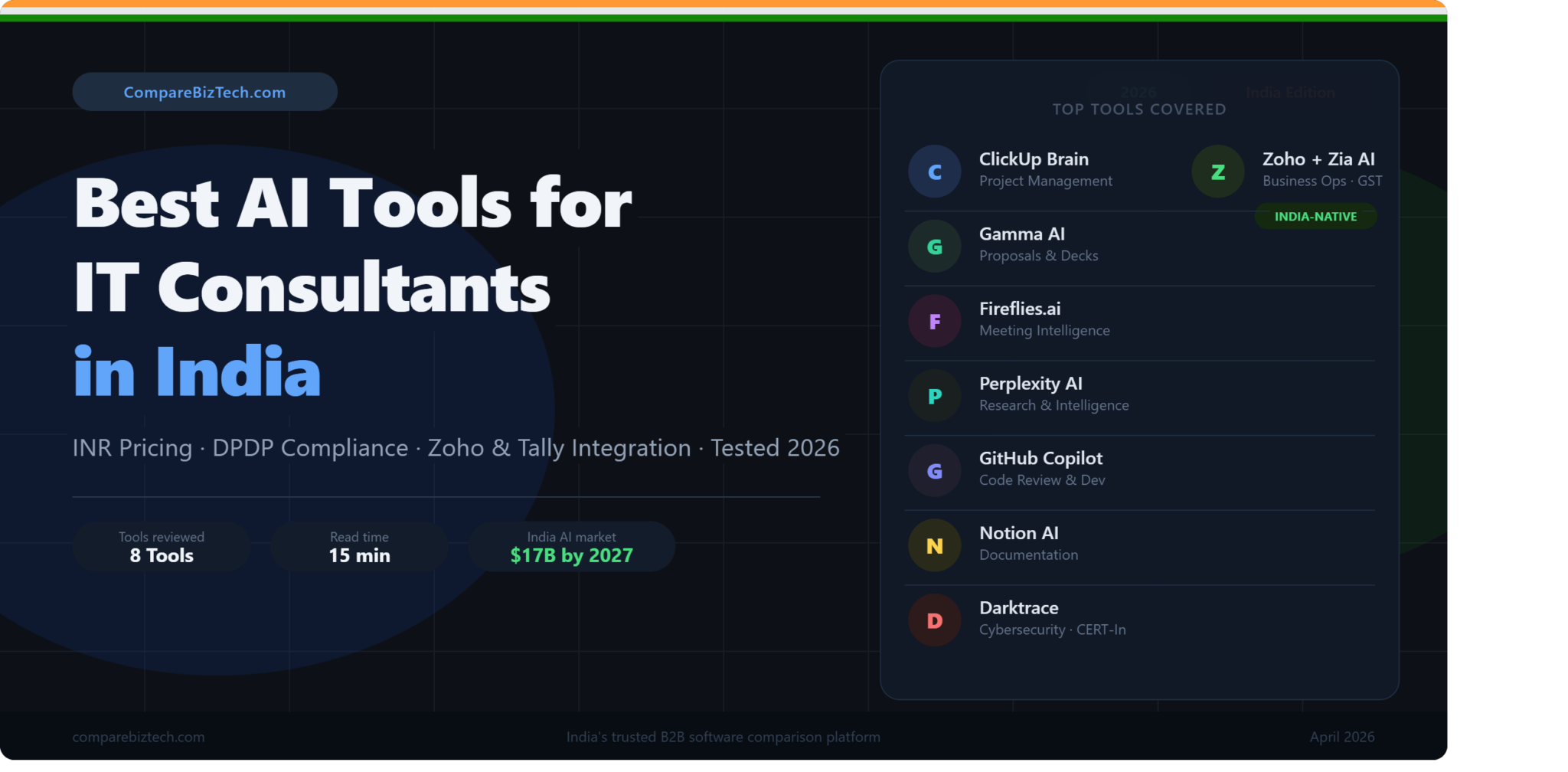This screenshot has width=1568, height=772.
Task: Click the Notion AI 'N' yellow icon
Action: pos(934,545)
